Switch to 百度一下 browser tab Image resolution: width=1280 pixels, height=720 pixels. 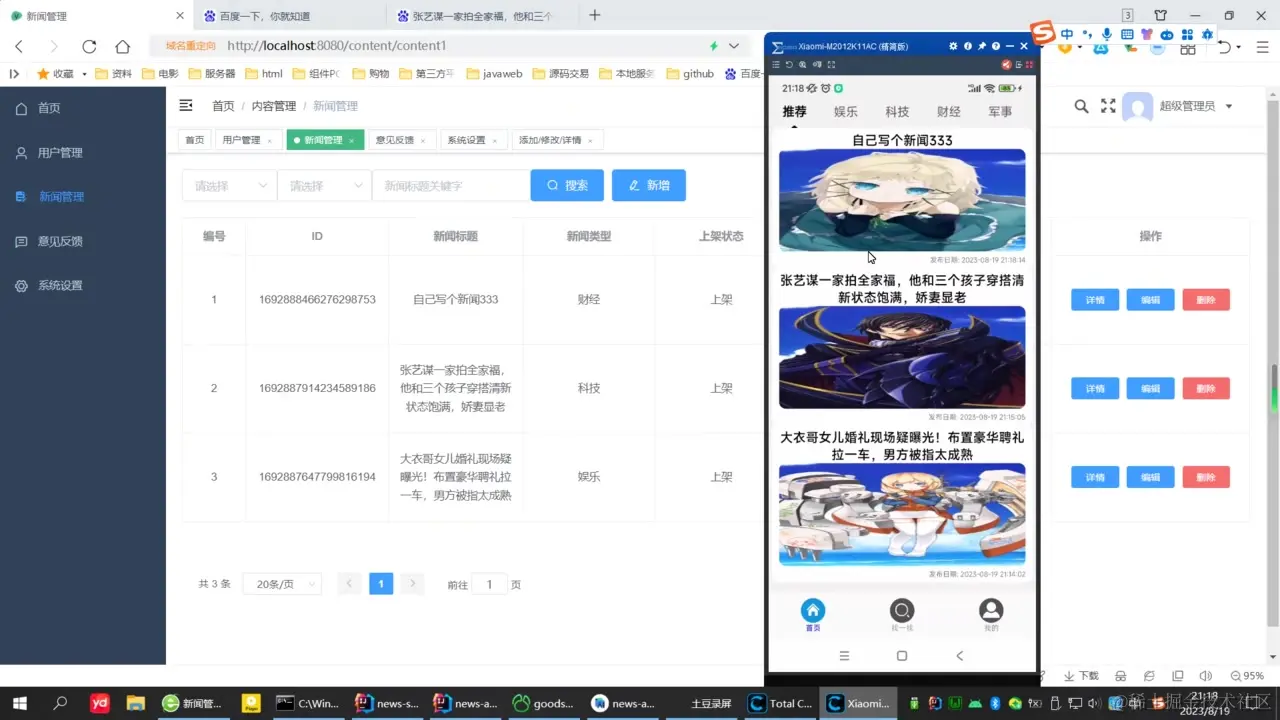290,16
